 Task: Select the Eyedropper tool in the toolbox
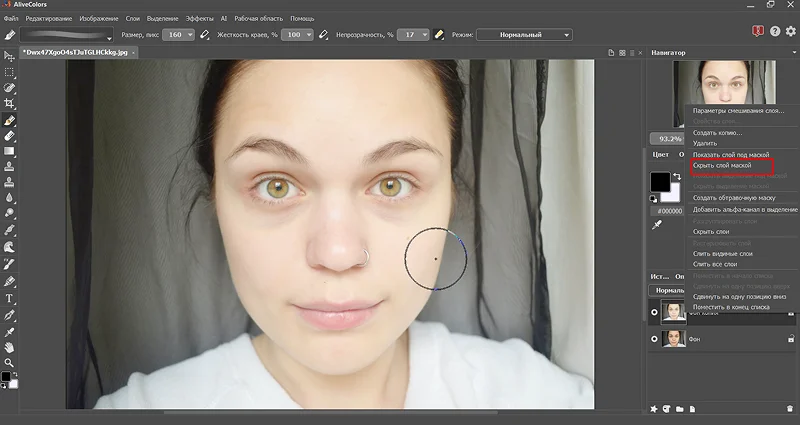9,332
